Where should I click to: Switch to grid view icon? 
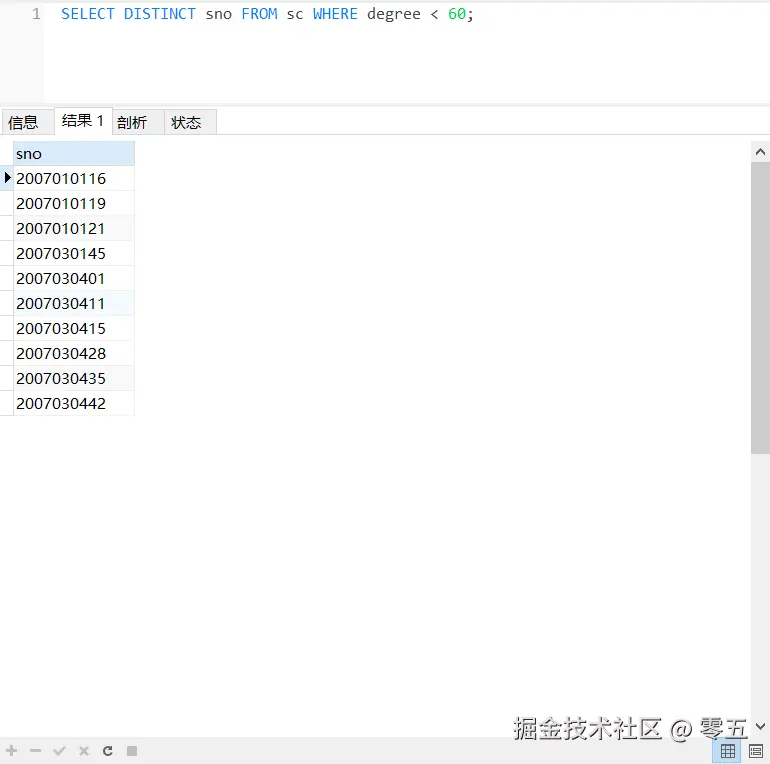(727, 751)
